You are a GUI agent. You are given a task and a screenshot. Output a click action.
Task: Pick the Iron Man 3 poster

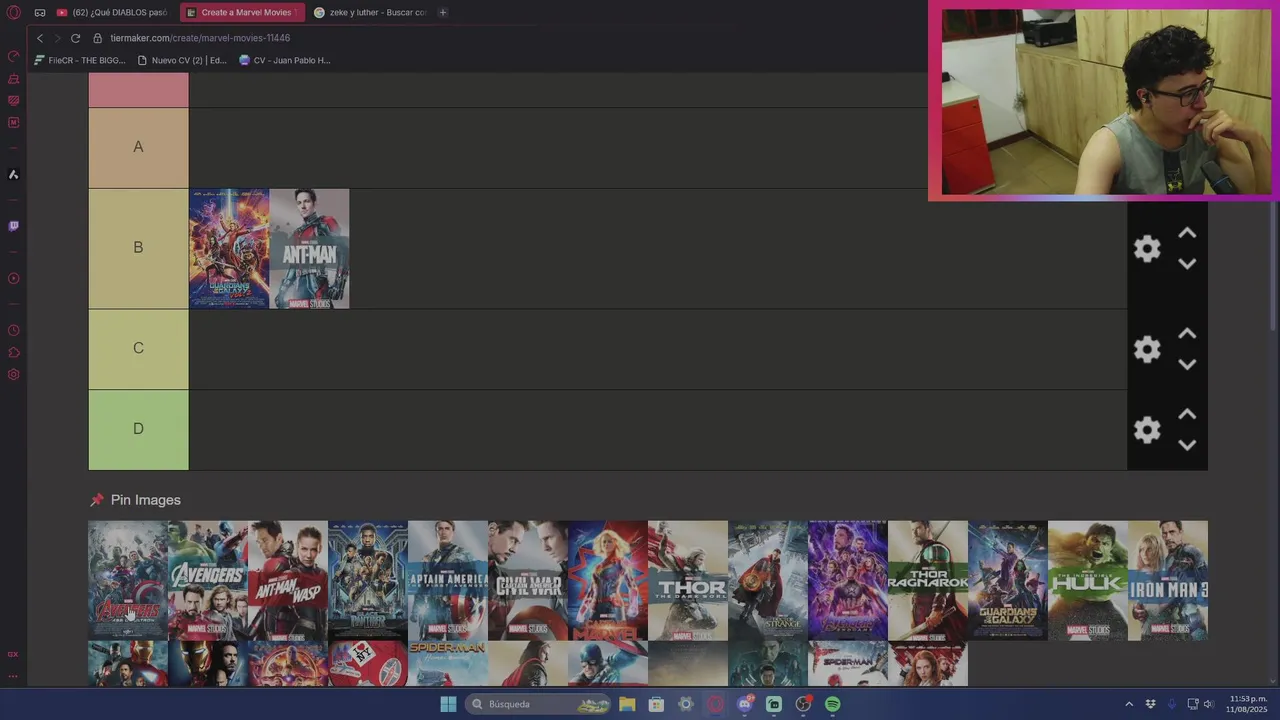pos(1168,580)
